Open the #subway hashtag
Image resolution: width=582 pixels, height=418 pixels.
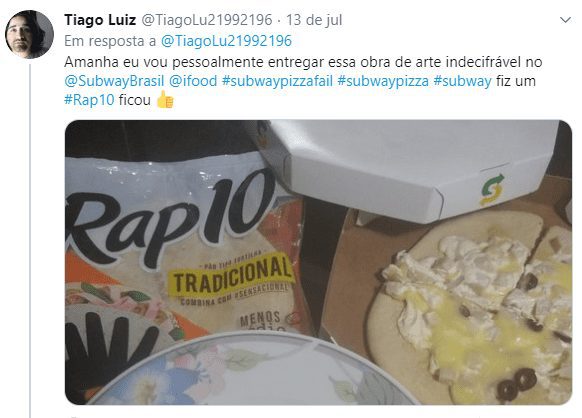point(462,81)
